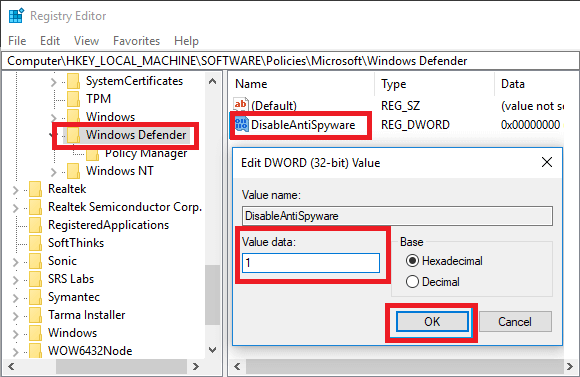
Task: Expand the SRS Labs key
Action: pos(16,280)
